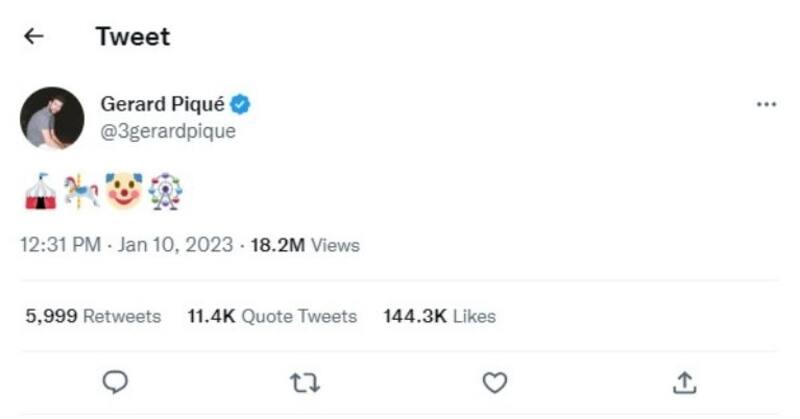Click the share upload icon
Screen dimensions: 800x419
point(686,381)
